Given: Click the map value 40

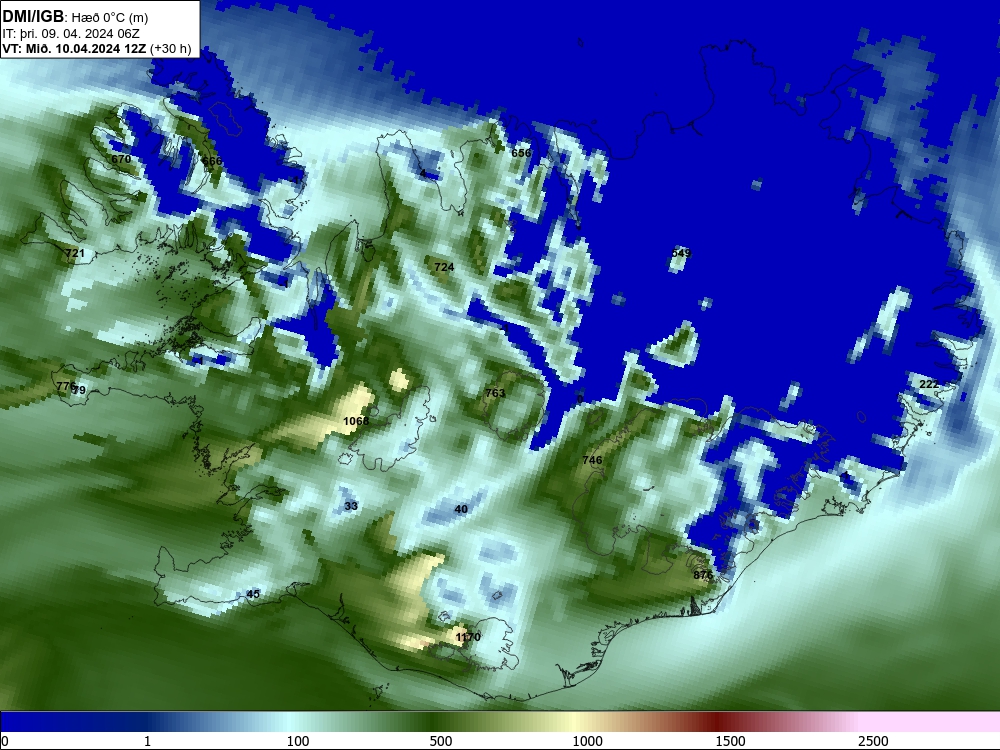Looking at the screenshot, I should point(461,509).
